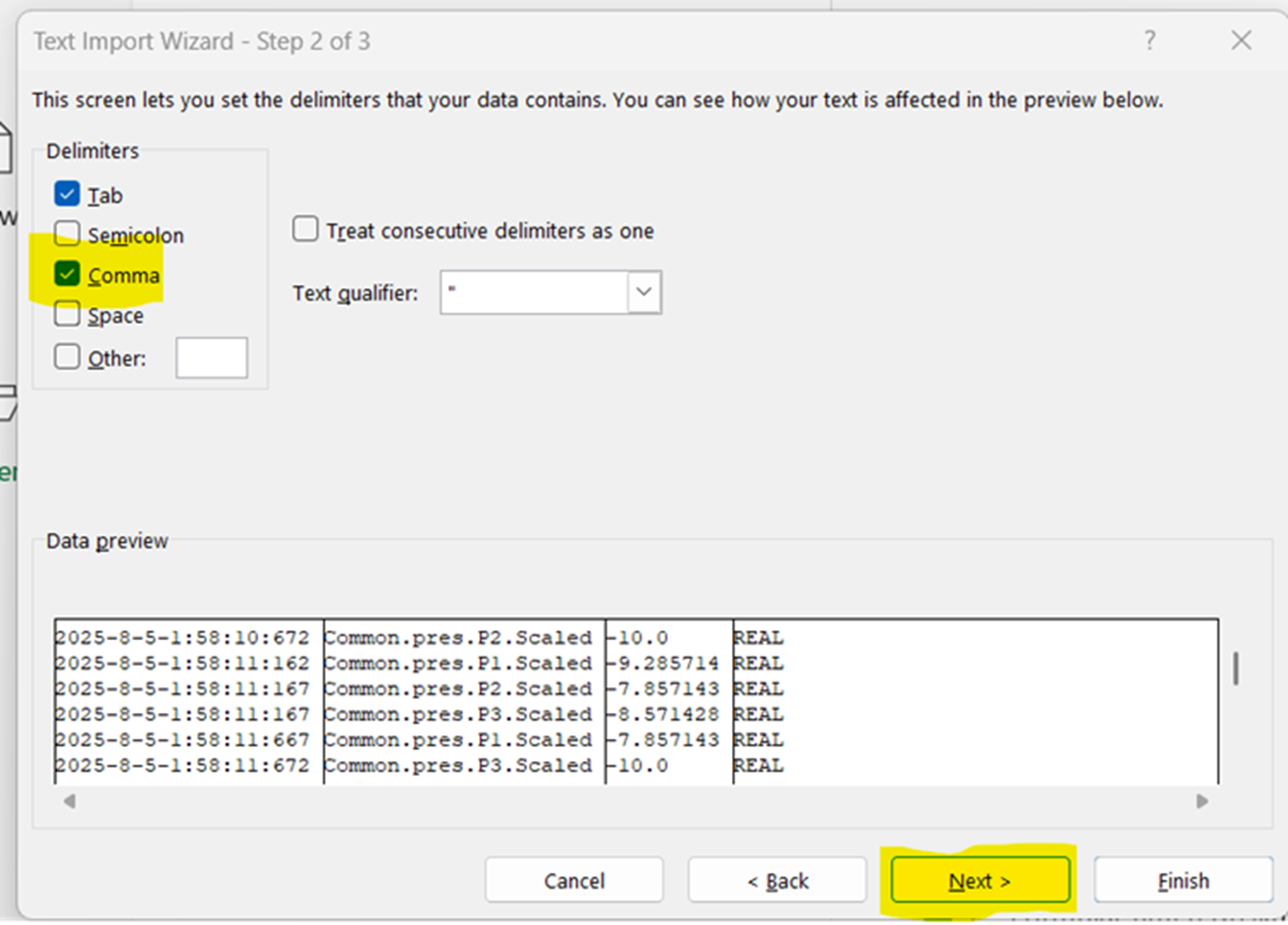Click the Cancel button
Viewport: 1288px width, 925px height.
tap(574, 880)
